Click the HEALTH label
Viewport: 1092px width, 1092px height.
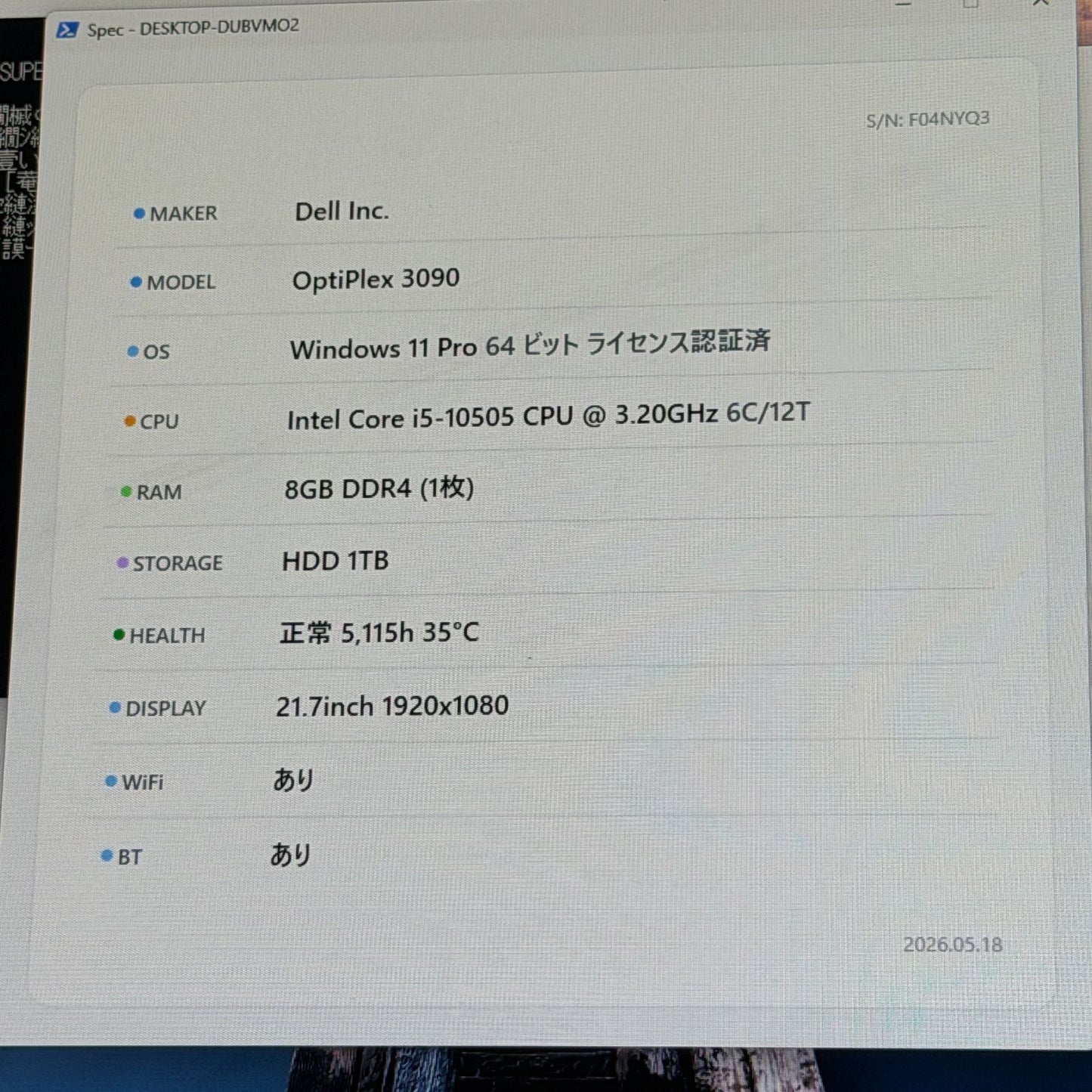click(167, 636)
